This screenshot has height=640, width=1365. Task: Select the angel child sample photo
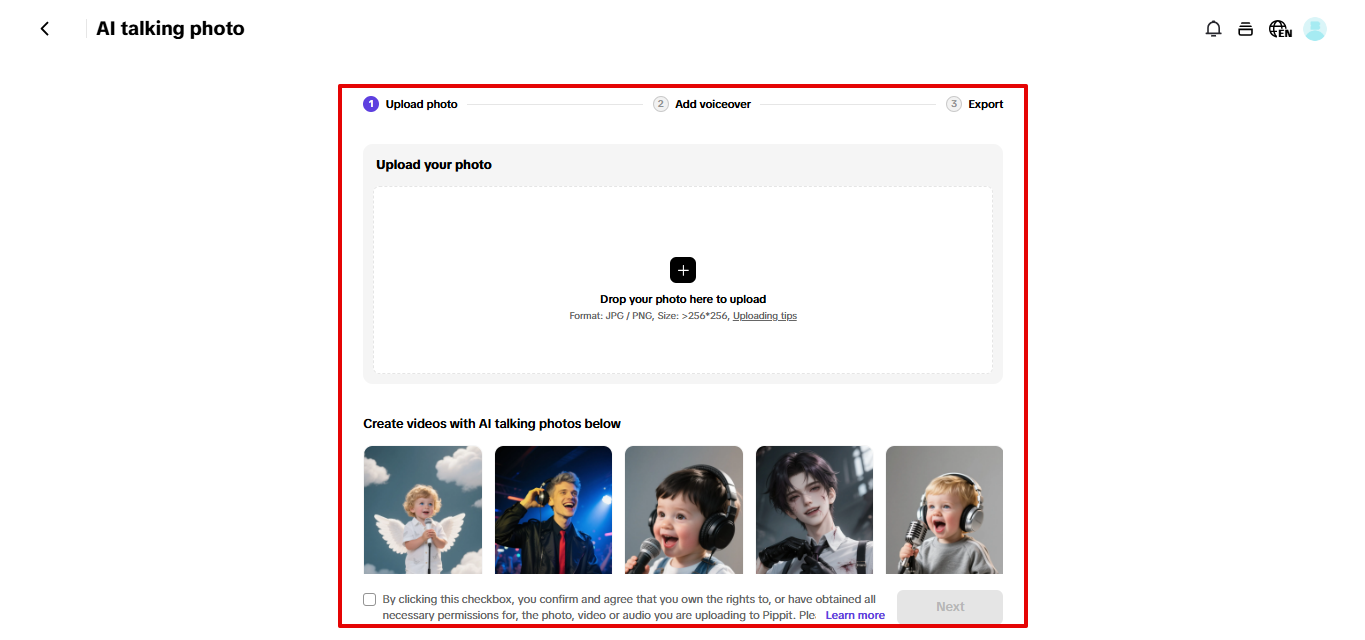pyautogui.click(x=422, y=510)
